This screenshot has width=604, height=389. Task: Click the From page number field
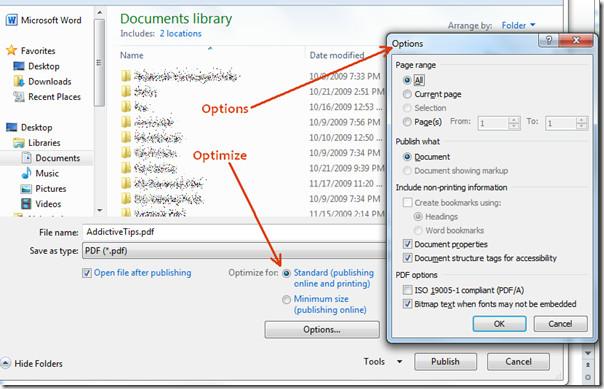tap(493, 123)
